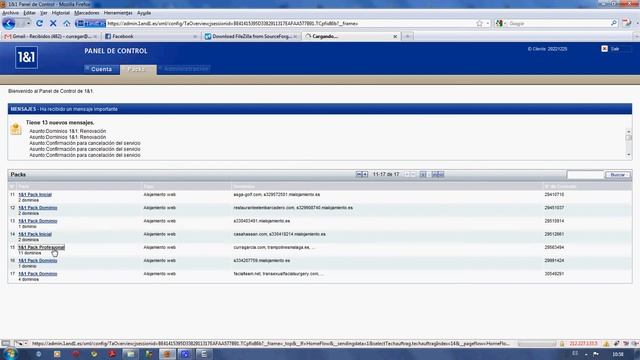Switch to the Cuenta tab

click(101, 69)
